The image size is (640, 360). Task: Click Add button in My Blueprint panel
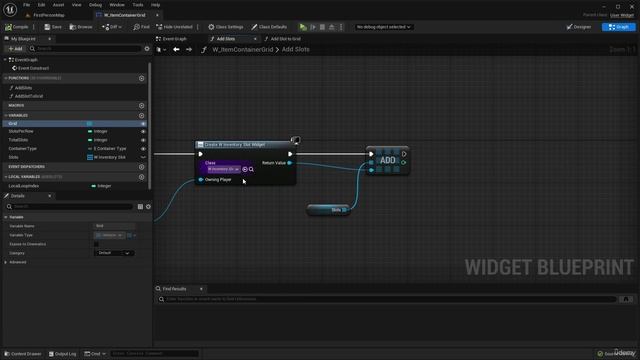(x=16, y=49)
